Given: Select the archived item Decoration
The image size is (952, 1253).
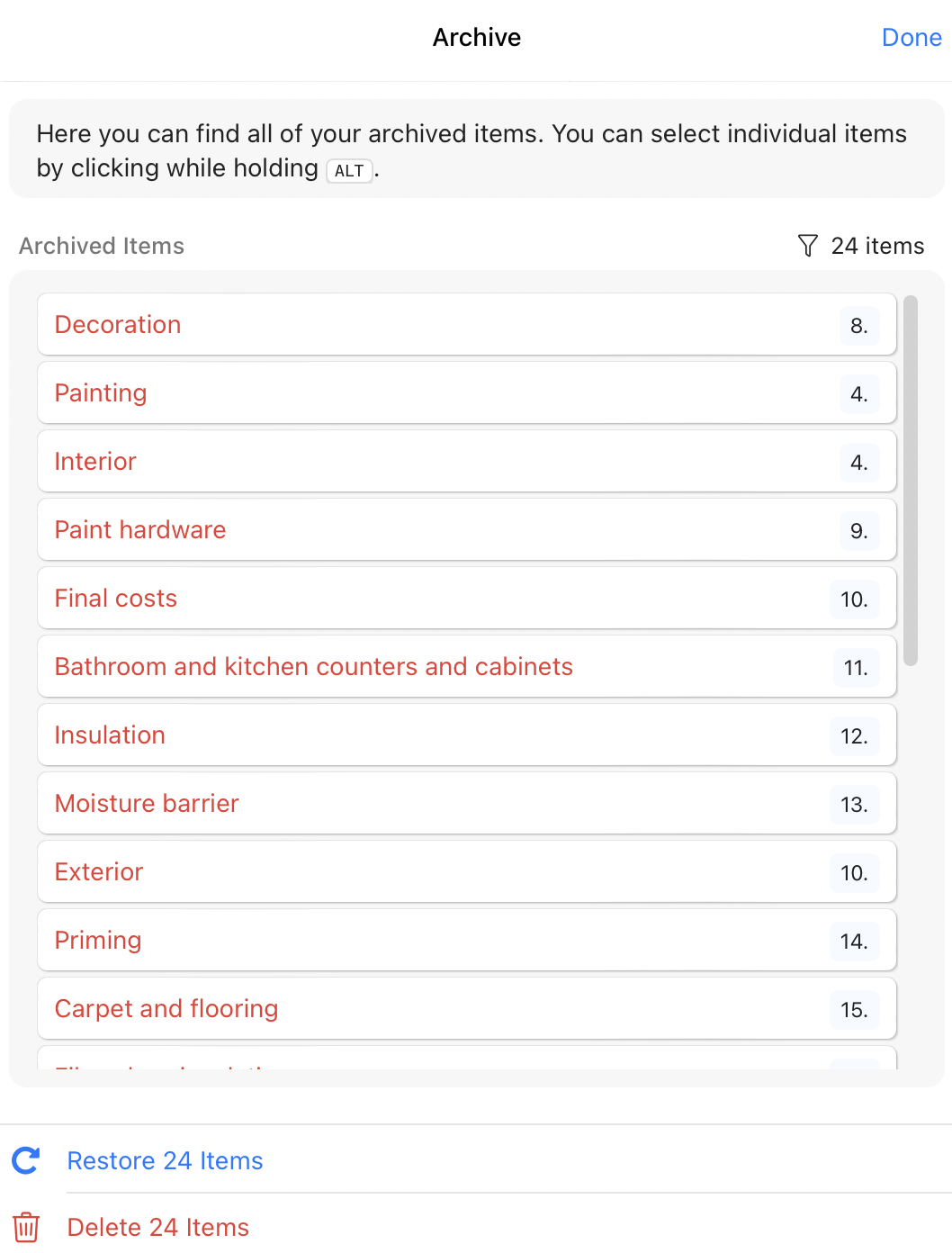Looking at the screenshot, I should click(118, 325).
